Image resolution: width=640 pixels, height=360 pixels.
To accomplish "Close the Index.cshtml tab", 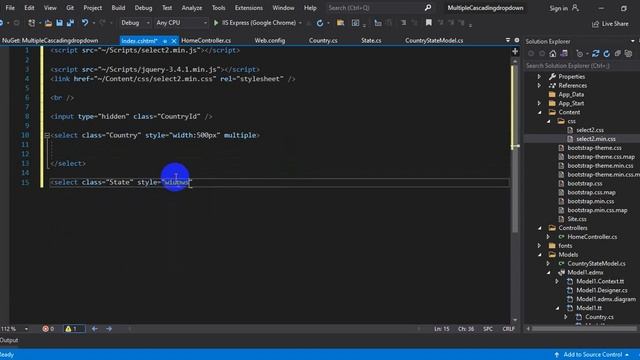I will coord(173,41).
